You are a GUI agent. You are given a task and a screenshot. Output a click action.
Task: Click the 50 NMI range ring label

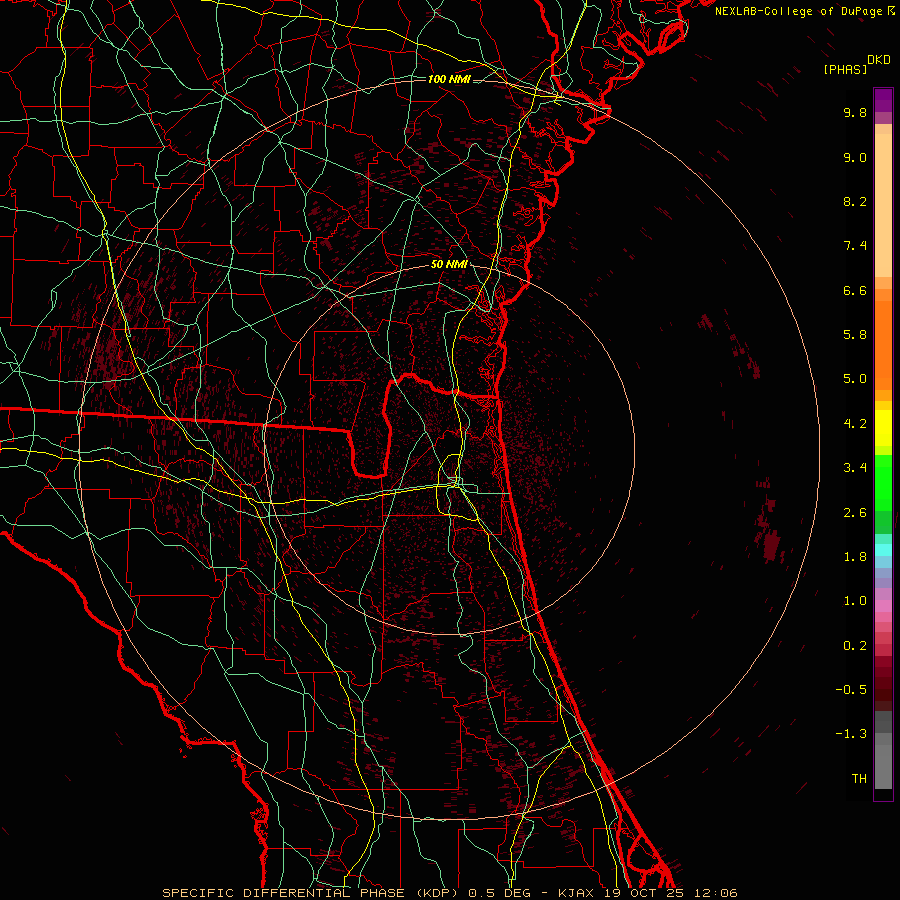pos(449,264)
